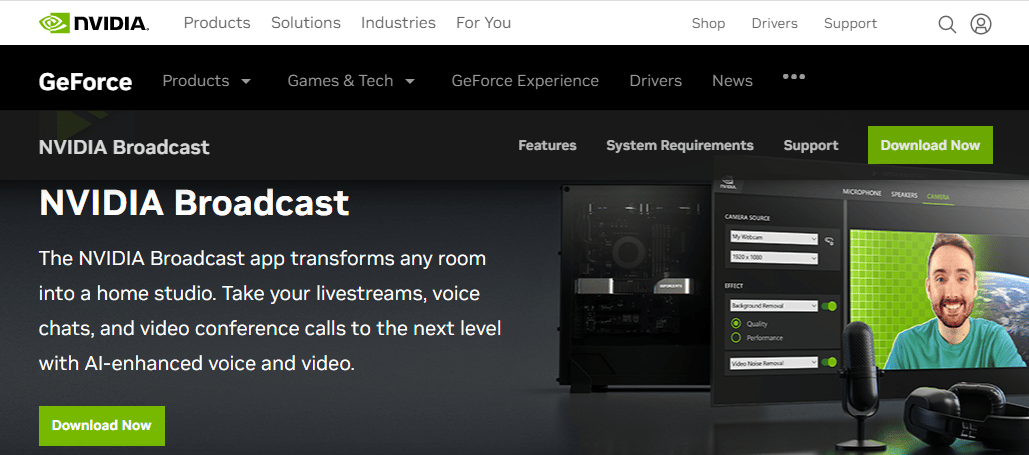Select the Performance radio button
1029x455 pixels.
736,337
